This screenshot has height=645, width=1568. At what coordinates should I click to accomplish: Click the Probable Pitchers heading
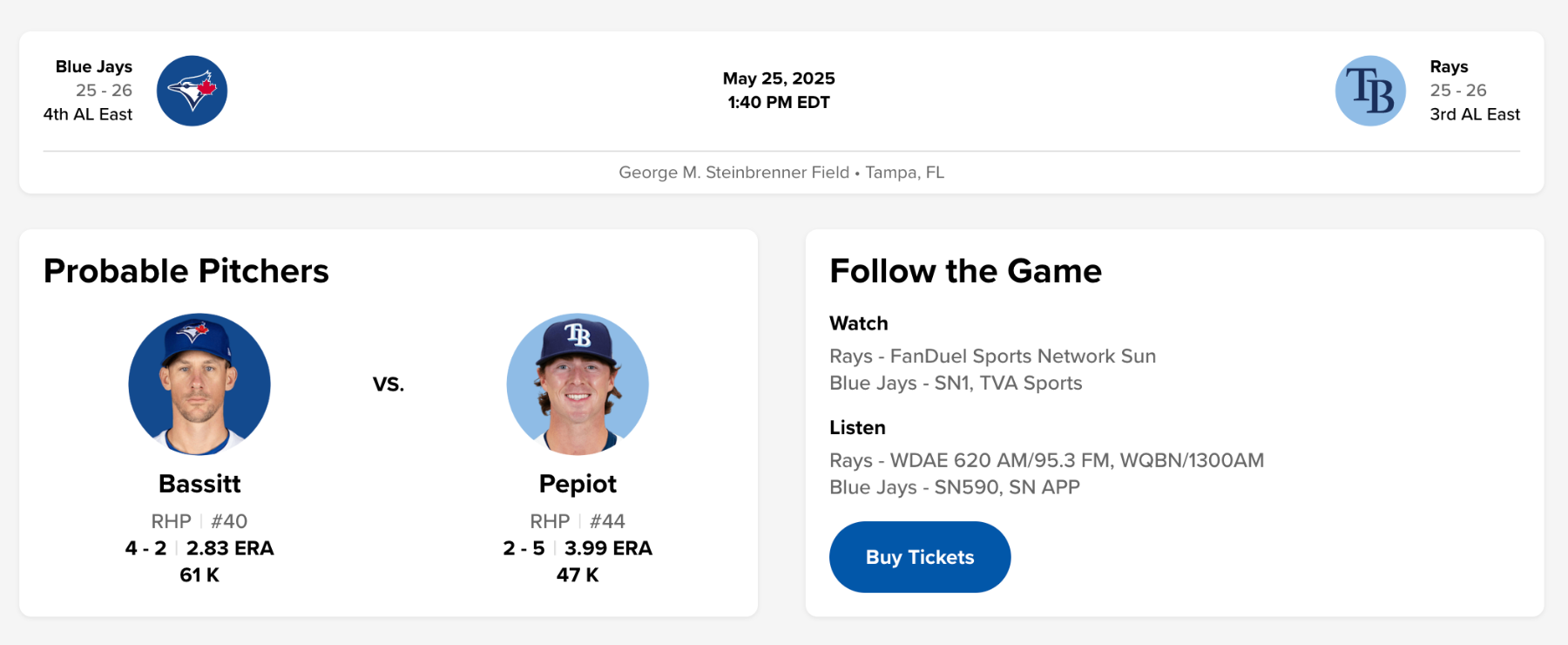point(186,271)
